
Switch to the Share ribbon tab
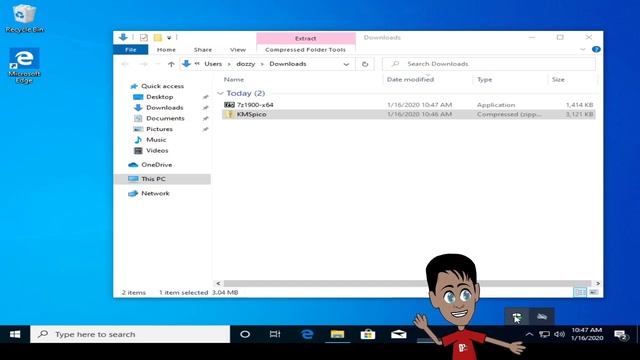click(202, 49)
